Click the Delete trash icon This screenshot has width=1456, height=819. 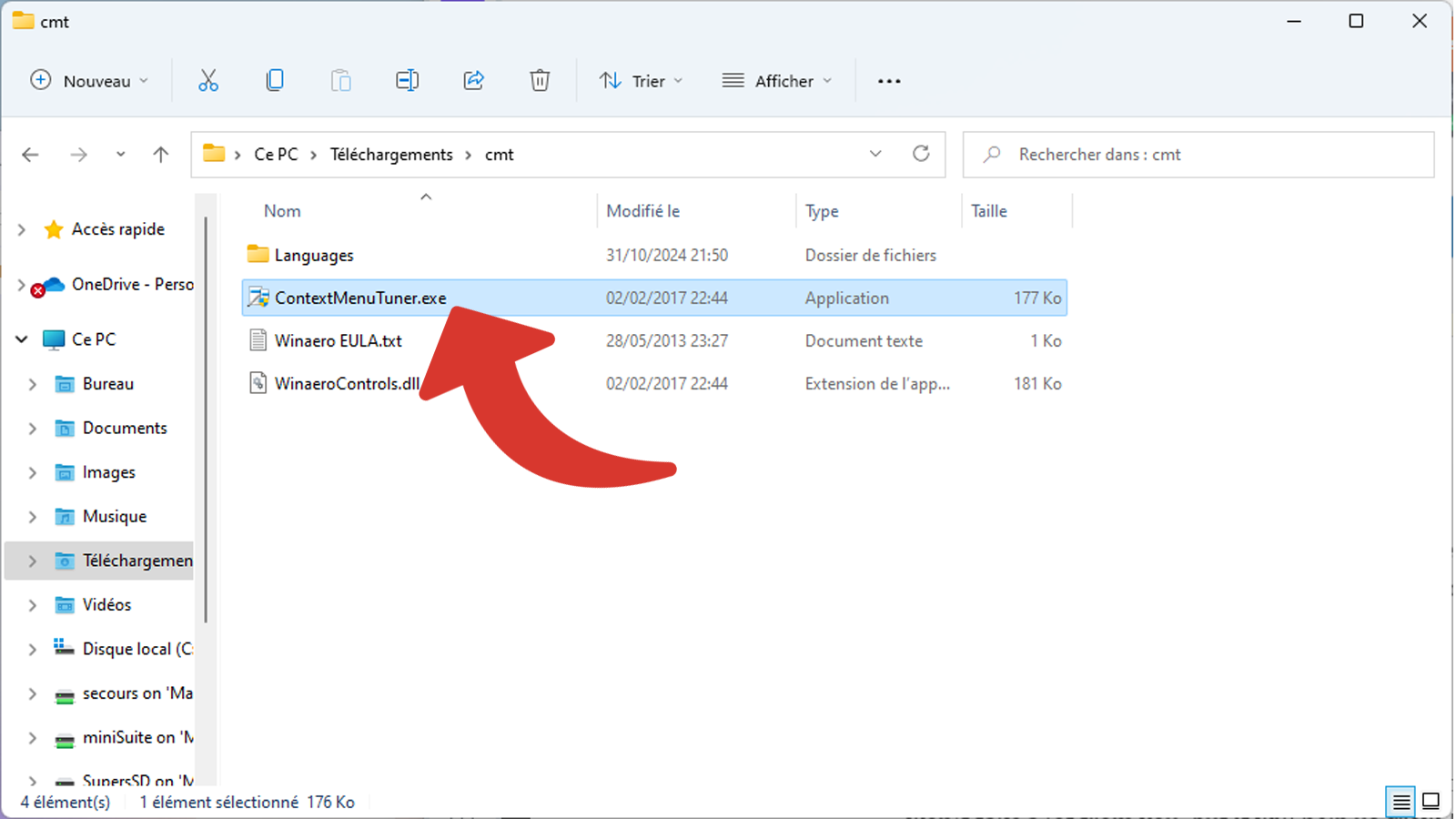(x=540, y=80)
